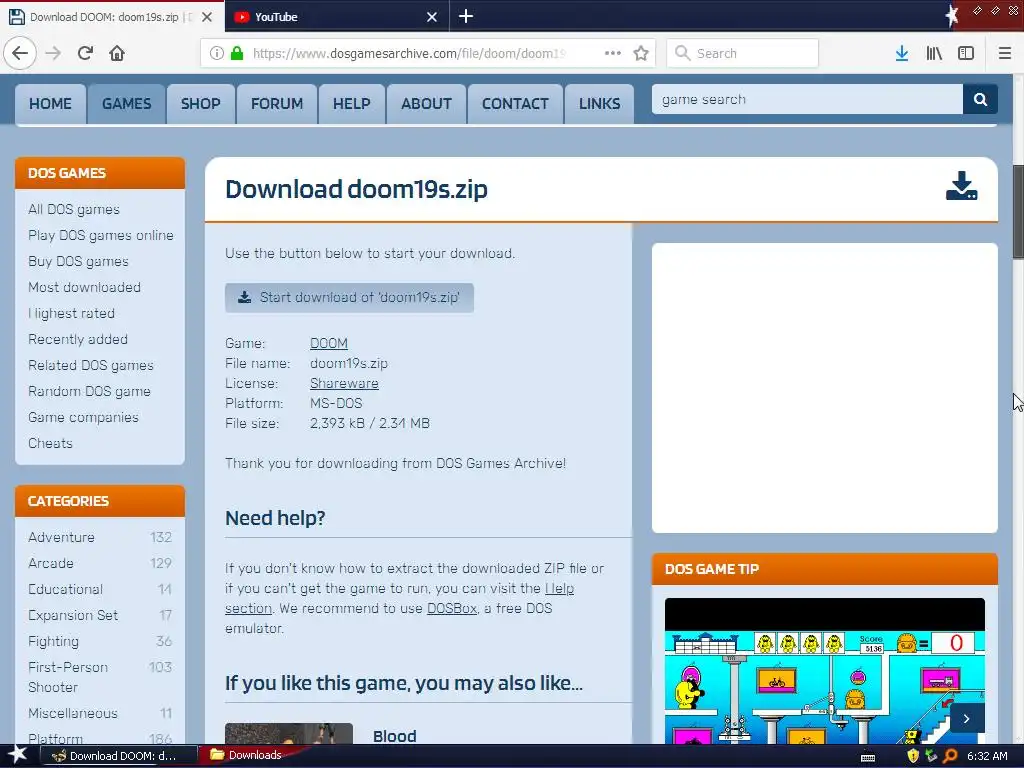Click the browser Search box
Image resolution: width=1024 pixels, height=768 pixels.
[x=743, y=54]
